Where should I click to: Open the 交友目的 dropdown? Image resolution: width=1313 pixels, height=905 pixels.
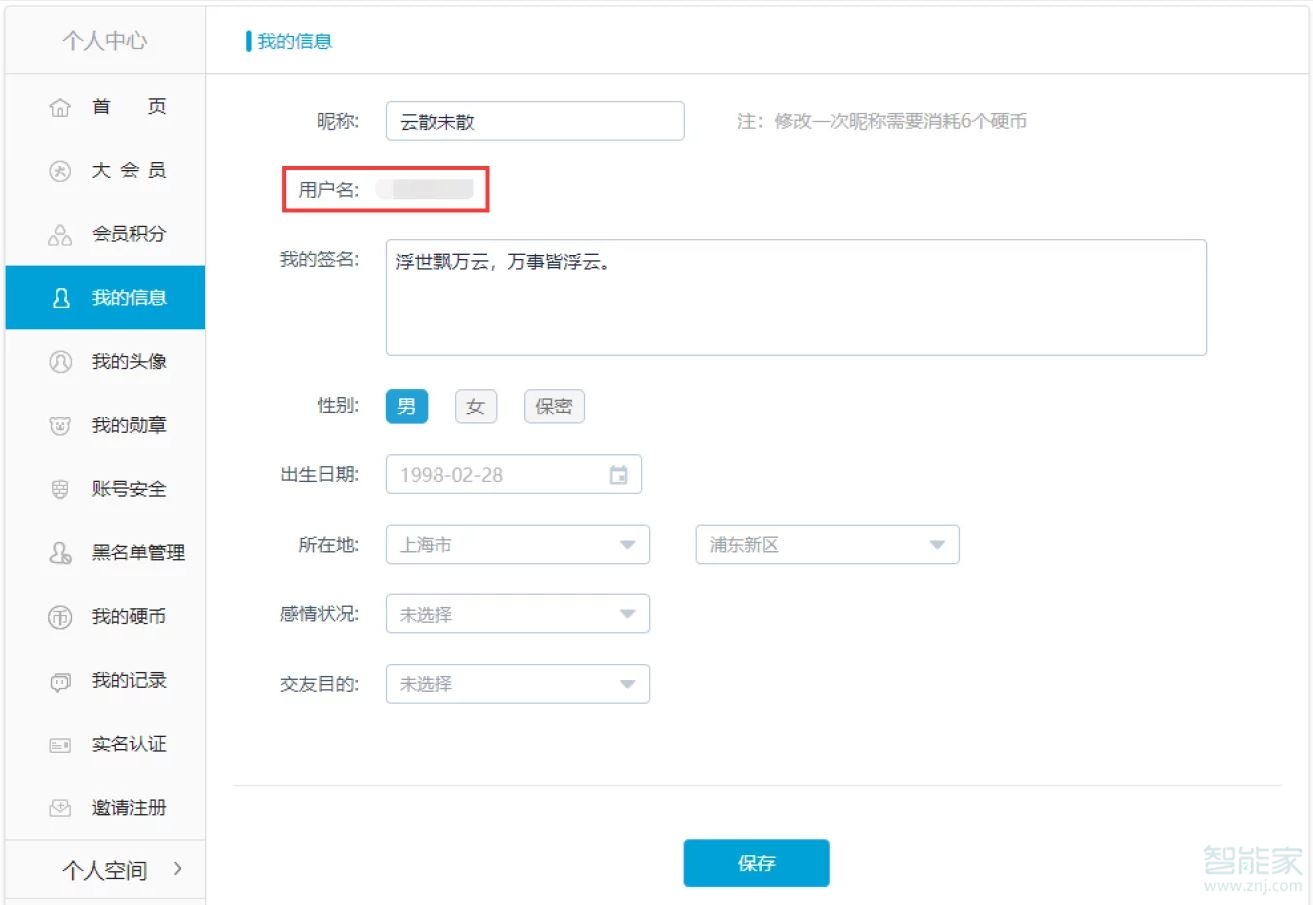(518, 684)
